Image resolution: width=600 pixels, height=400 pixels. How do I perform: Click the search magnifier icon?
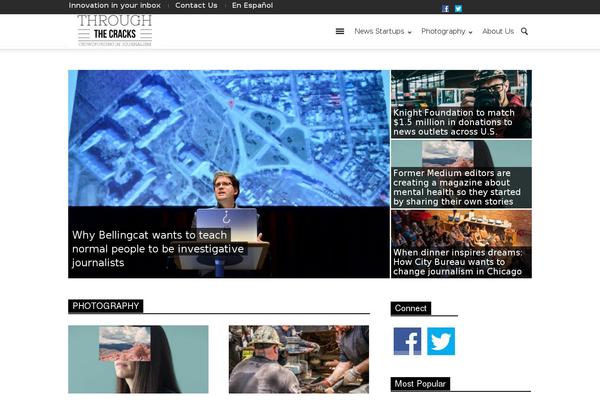tap(524, 31)
